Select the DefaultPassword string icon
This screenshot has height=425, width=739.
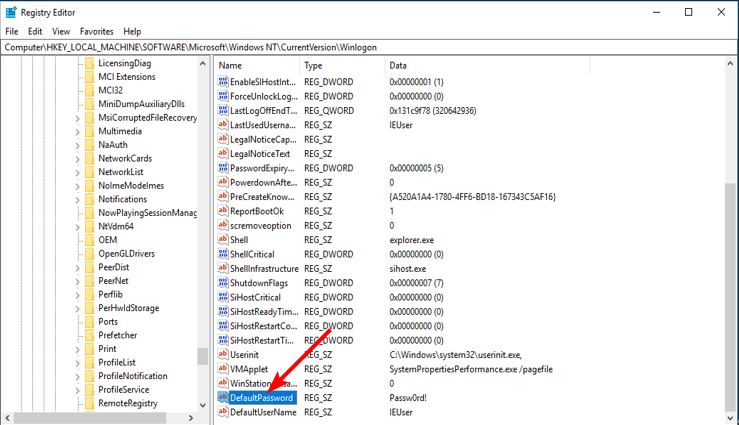tap(223, 398)
